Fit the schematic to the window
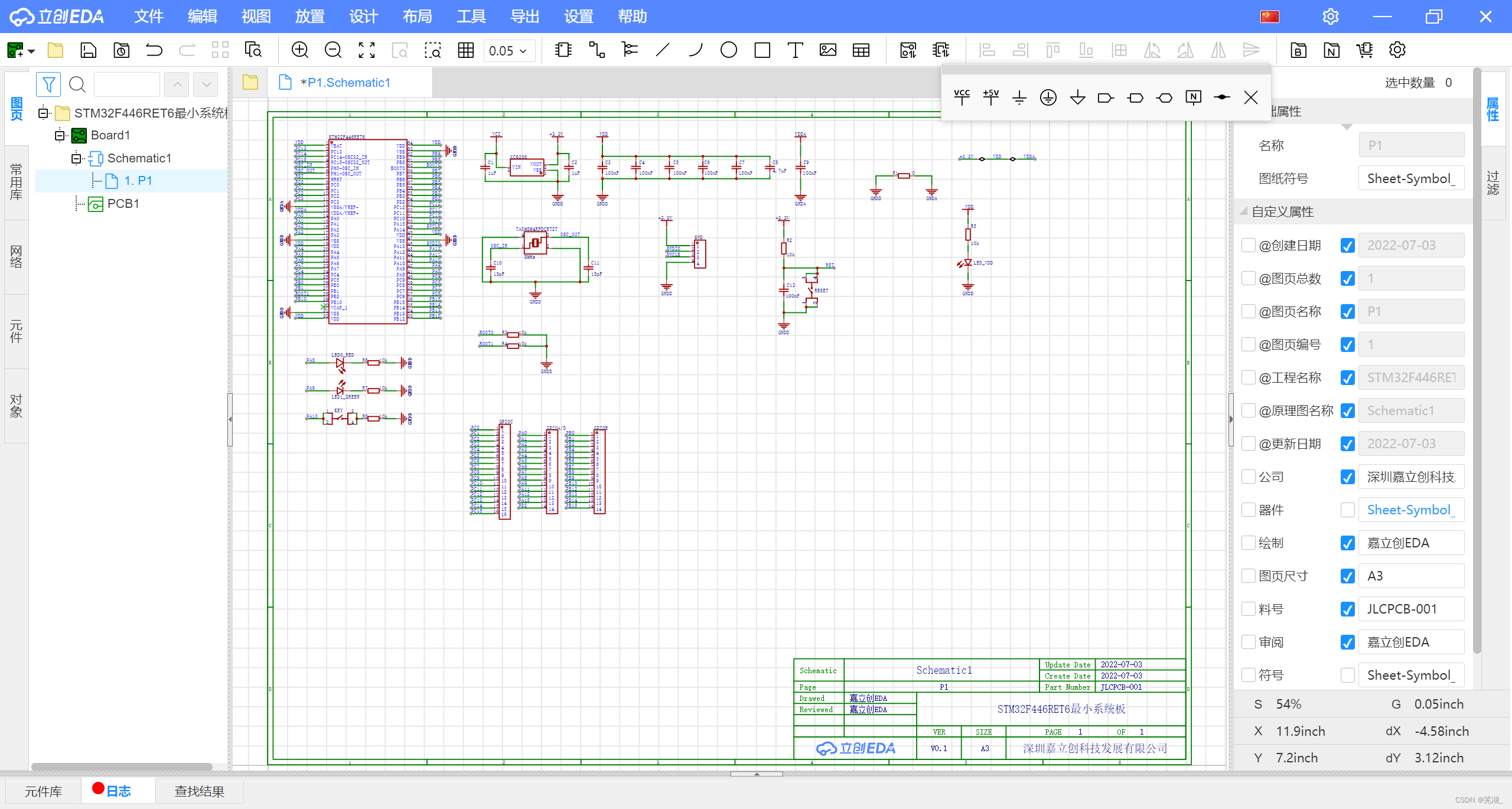Viewport: 1512px width, 809px height. 367,50
